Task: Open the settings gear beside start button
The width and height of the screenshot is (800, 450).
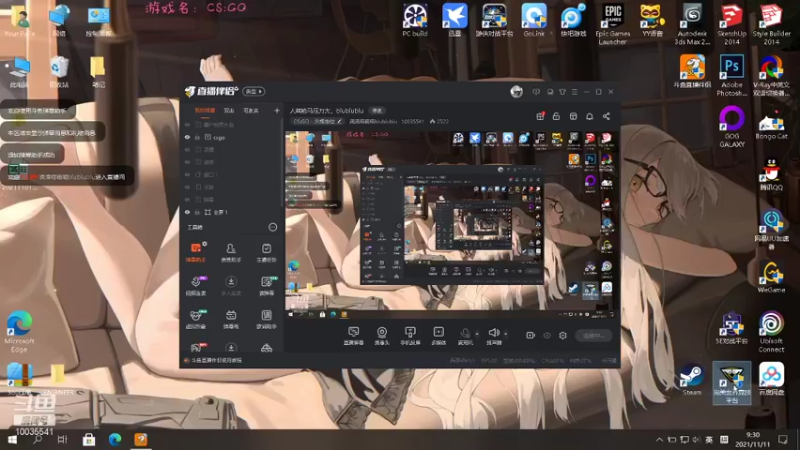Action: point(563,335)
